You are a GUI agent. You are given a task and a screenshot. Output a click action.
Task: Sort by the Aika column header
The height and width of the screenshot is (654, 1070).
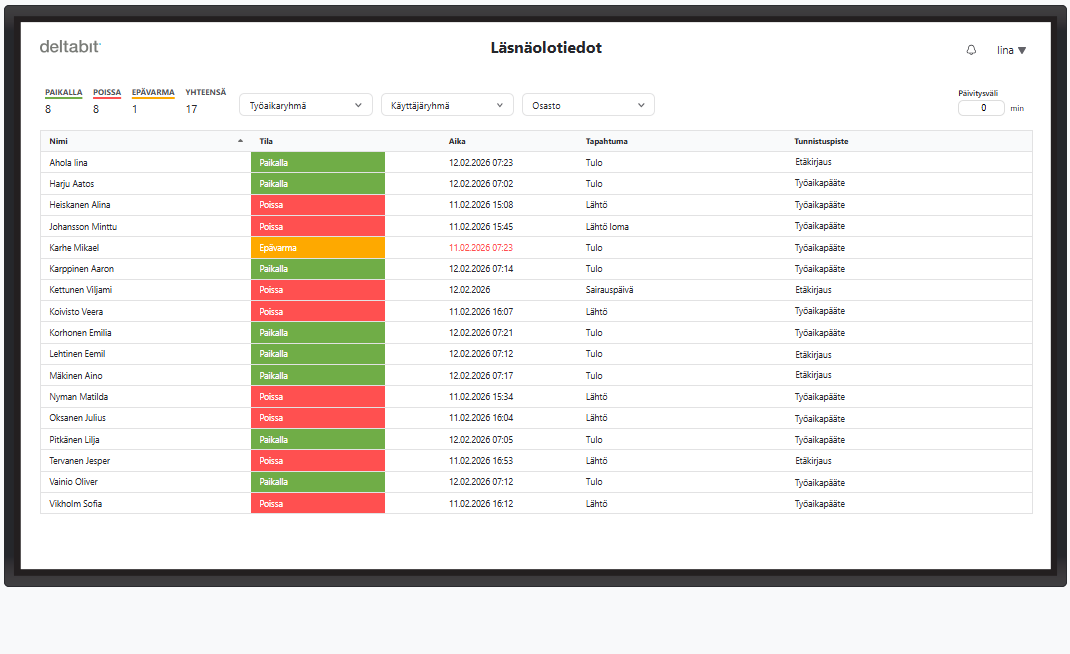click(457, 141)
